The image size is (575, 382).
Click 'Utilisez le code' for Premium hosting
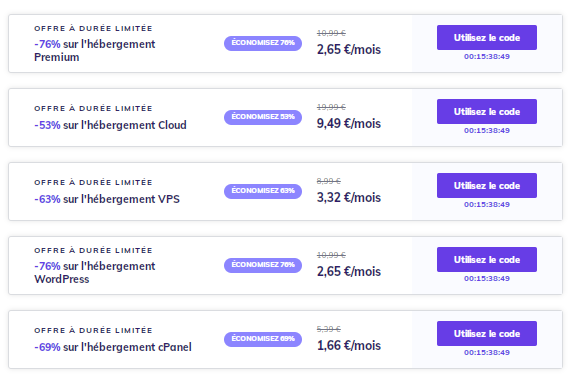[487, 37]
